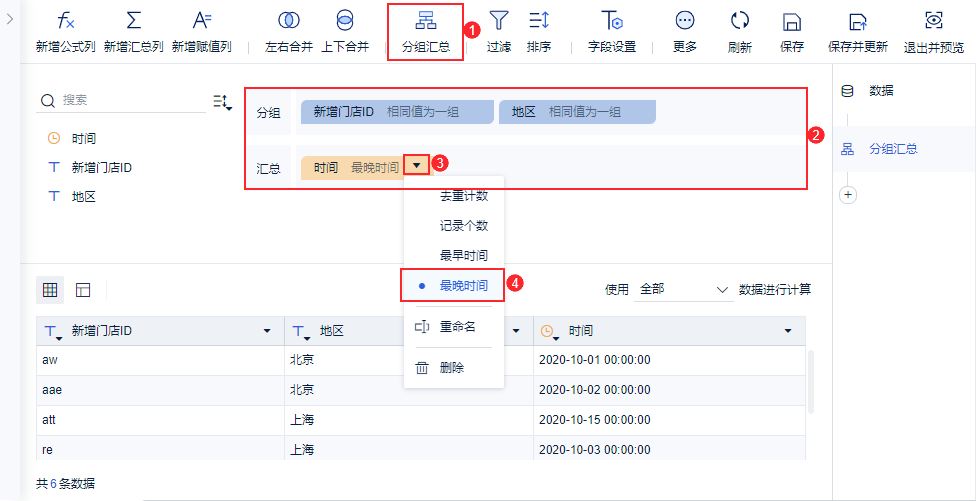Click the plus icon to add a step
This screenshot has width=976, height=501.
click(x=848, y=195)
